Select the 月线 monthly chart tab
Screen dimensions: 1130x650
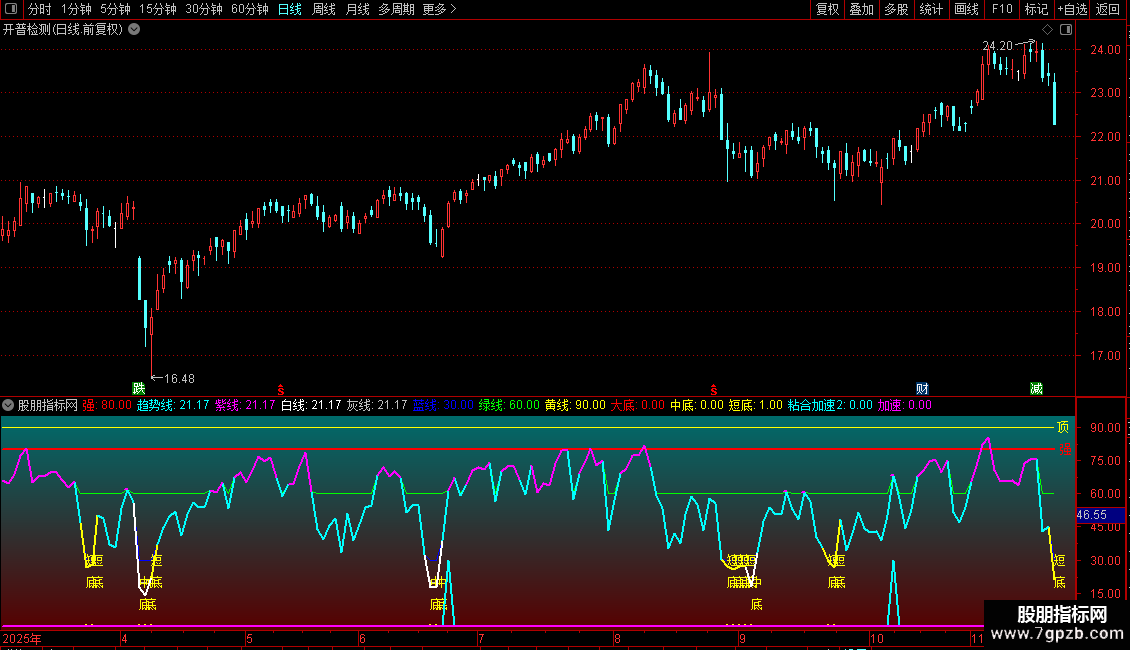click(x=357, y=9)
